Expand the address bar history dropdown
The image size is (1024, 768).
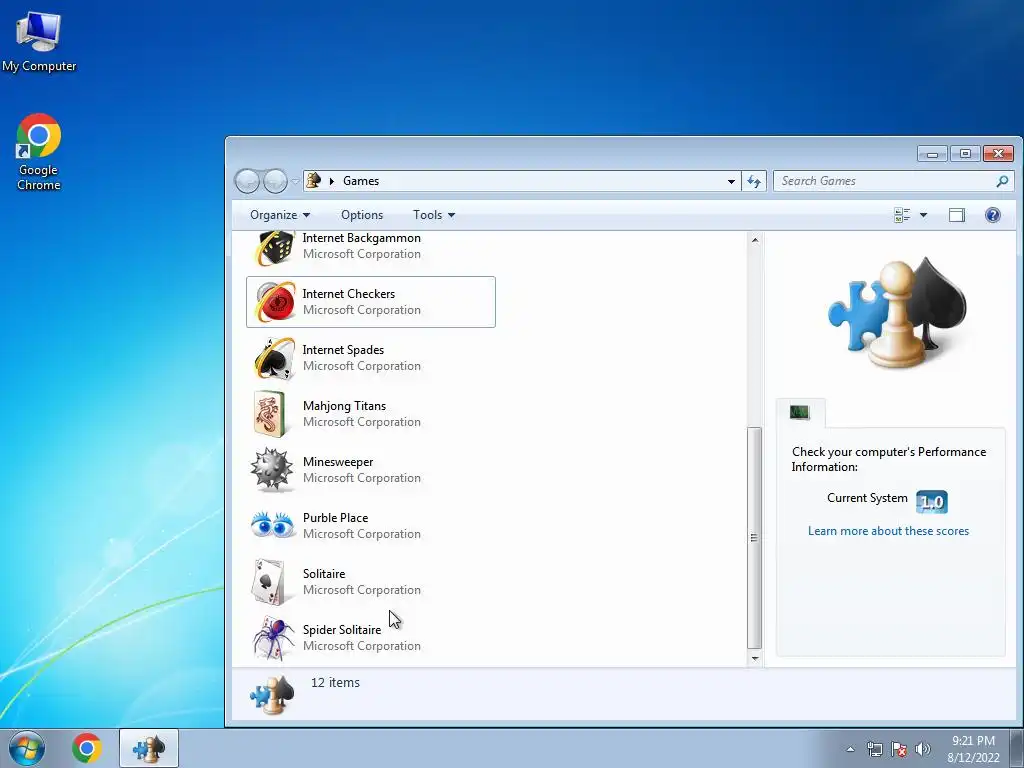click(731, 182)
